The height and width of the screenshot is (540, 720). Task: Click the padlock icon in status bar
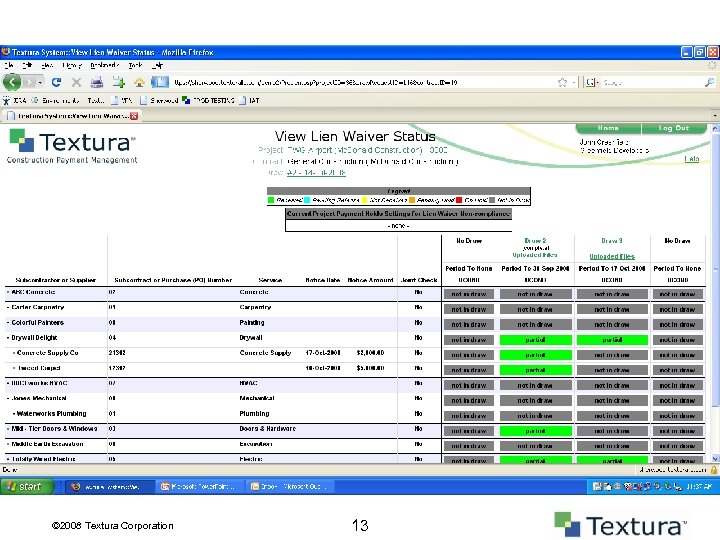[714, 470]
